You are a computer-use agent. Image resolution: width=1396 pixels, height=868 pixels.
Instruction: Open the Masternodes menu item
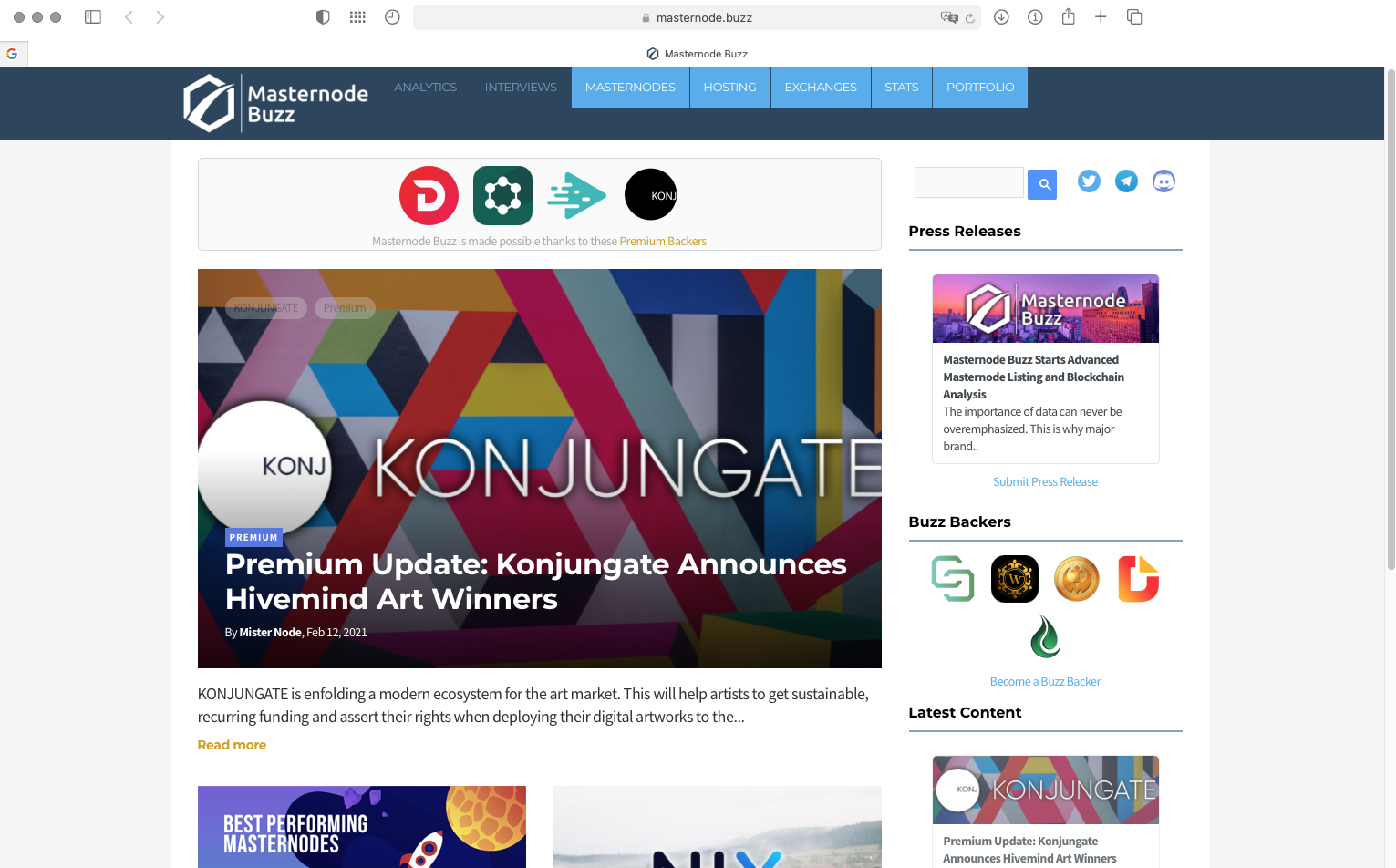click(x=630, y=88)
